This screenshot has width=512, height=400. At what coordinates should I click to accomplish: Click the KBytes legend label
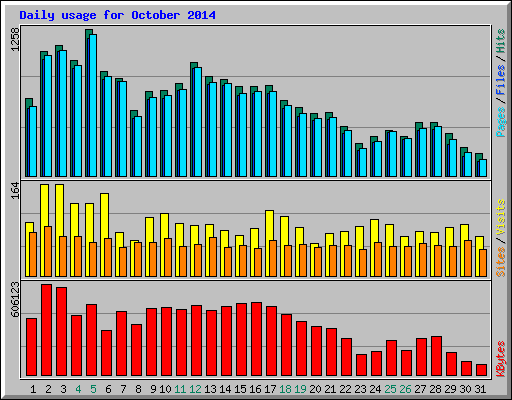pyautogui.click(x=501, y=359)
